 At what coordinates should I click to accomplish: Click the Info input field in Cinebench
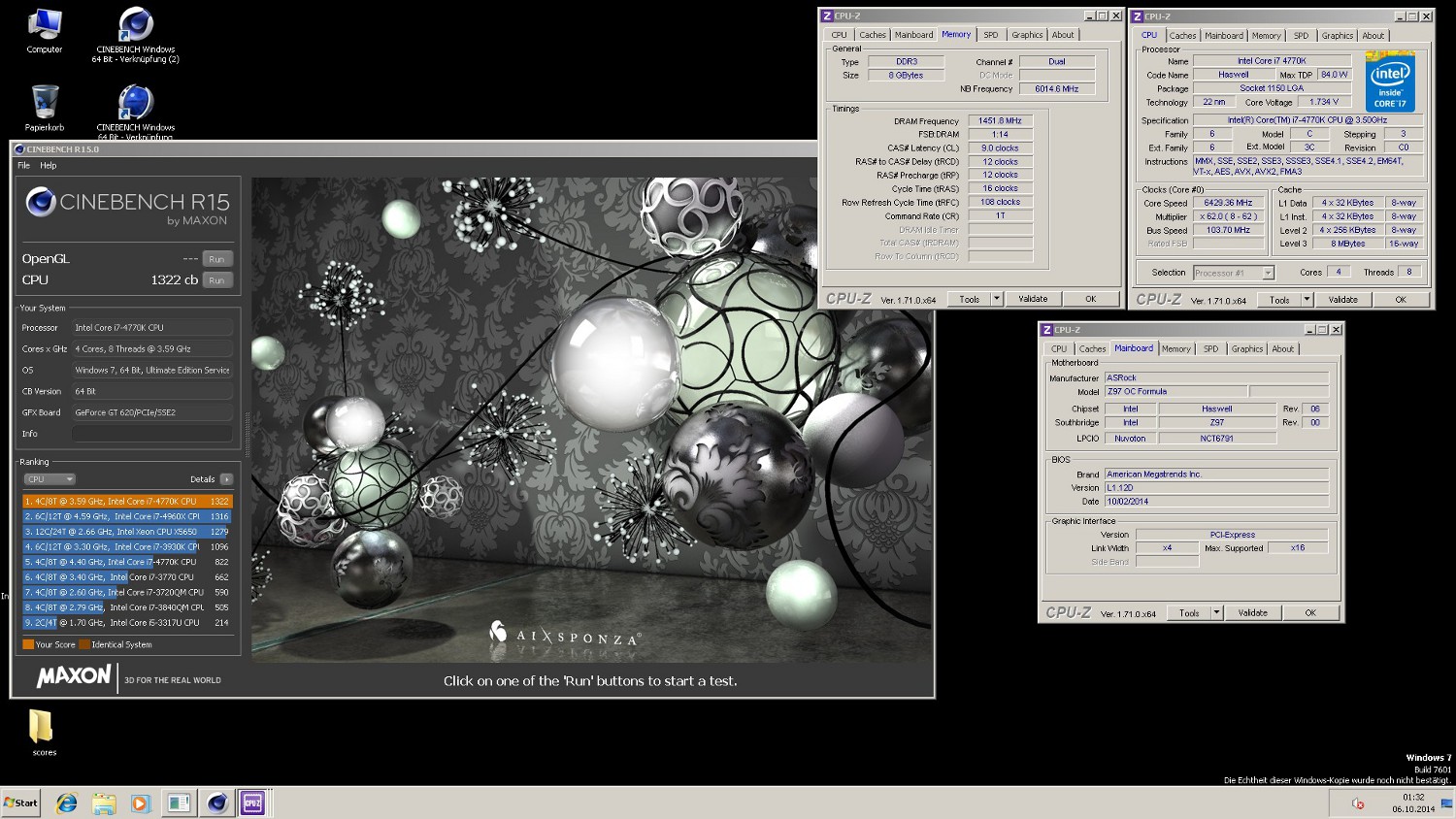pos(152,434)
